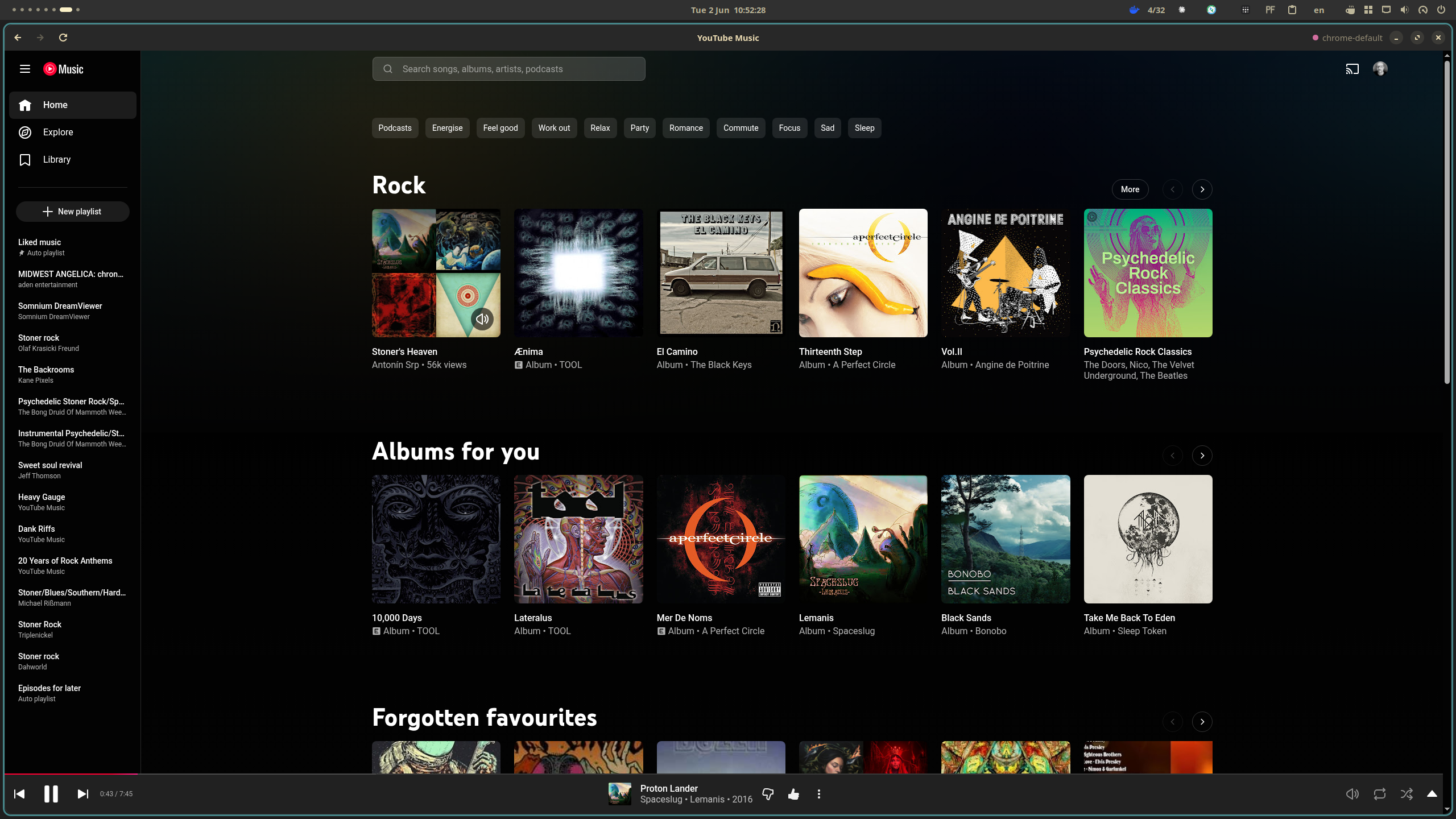Open Library from the sidebar
The height and width of the screenshot is (819, 1456).
point(73,160)
